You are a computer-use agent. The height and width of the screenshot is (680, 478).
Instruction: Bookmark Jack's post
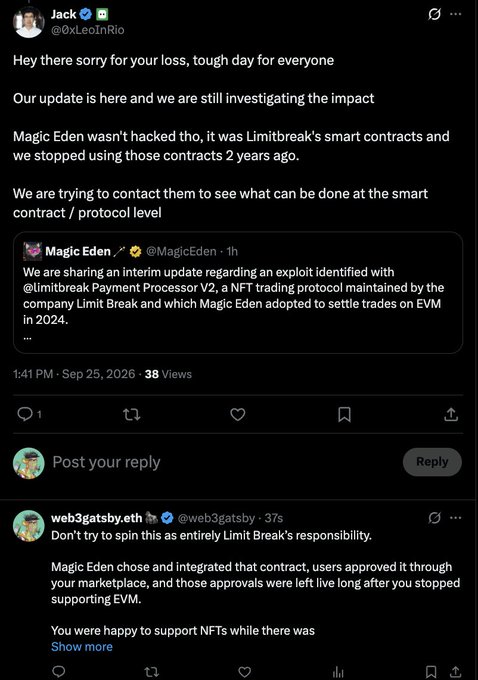click(x=344, y=415)
